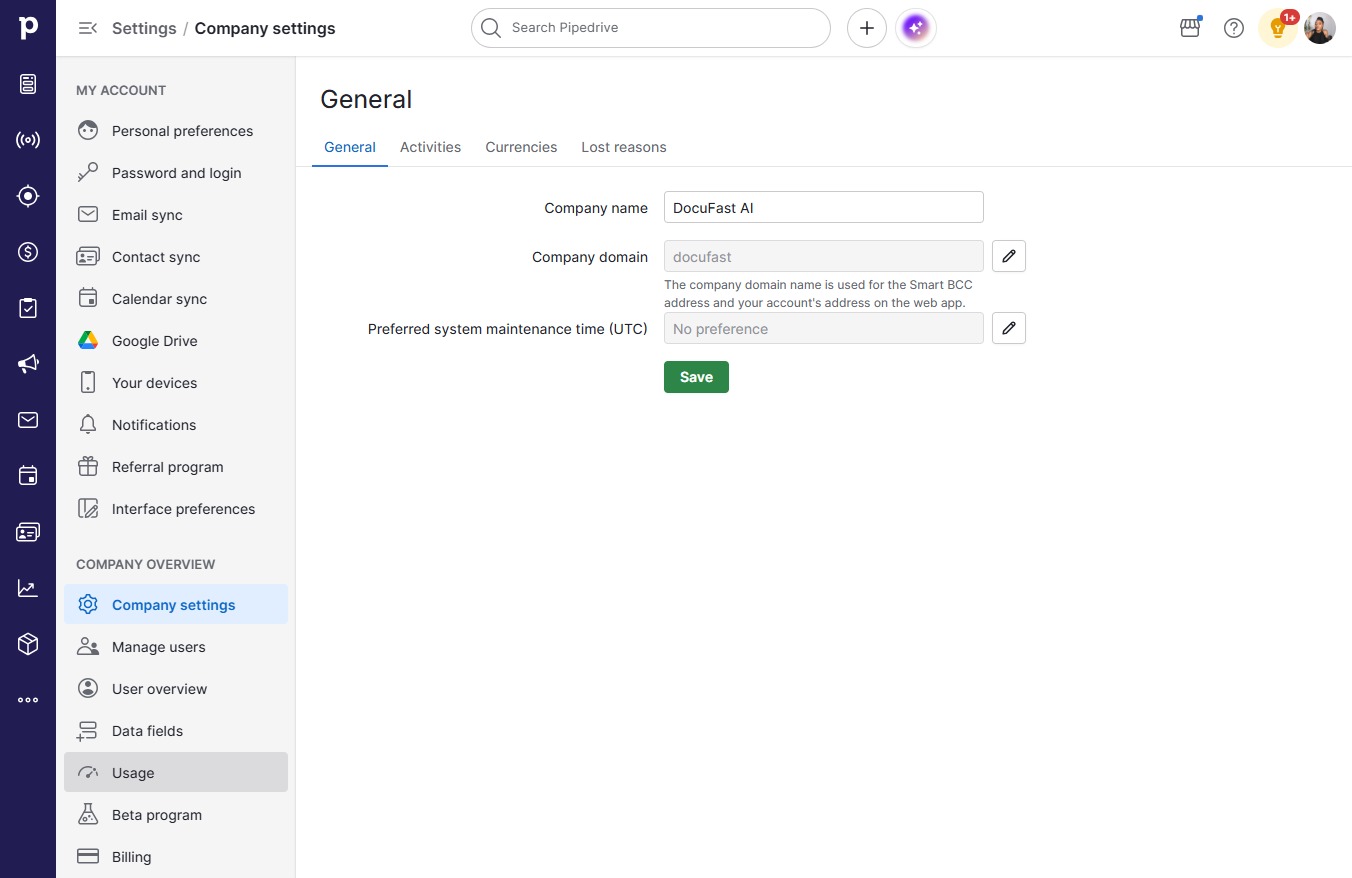Screen dimensions: 1352x878
Task: Open Products box icon in left rail
Action: pos(28,644)
